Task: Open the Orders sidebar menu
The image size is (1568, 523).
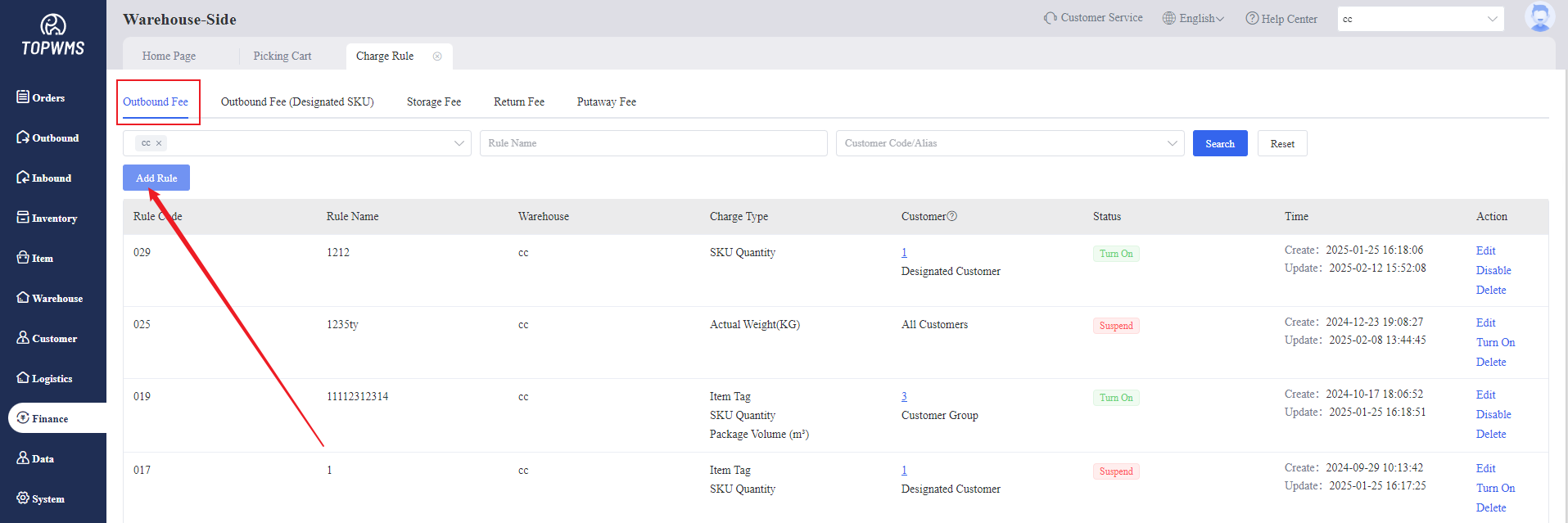Action: [41, 97]
